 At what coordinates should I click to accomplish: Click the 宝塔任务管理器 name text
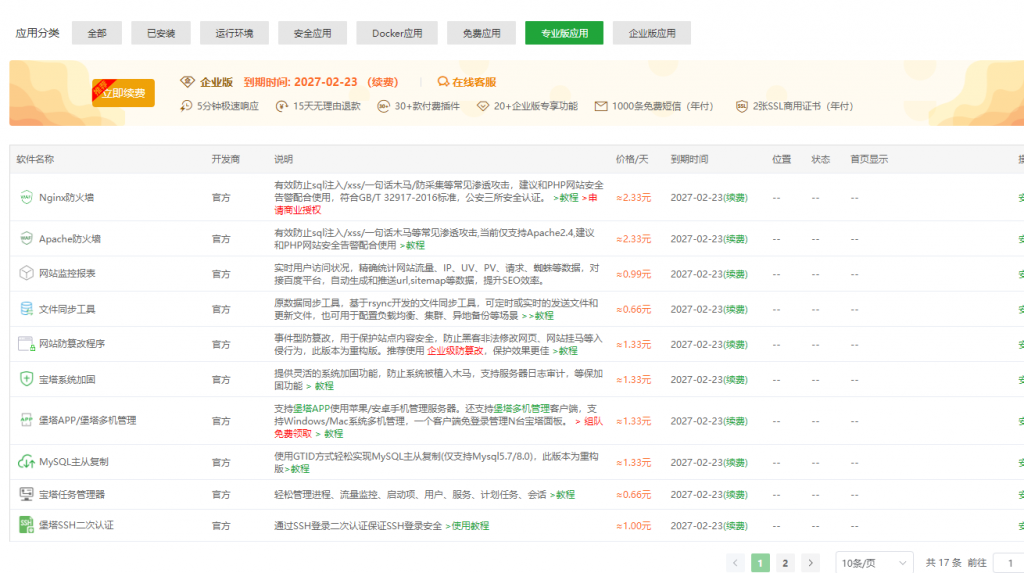[72, 495]
